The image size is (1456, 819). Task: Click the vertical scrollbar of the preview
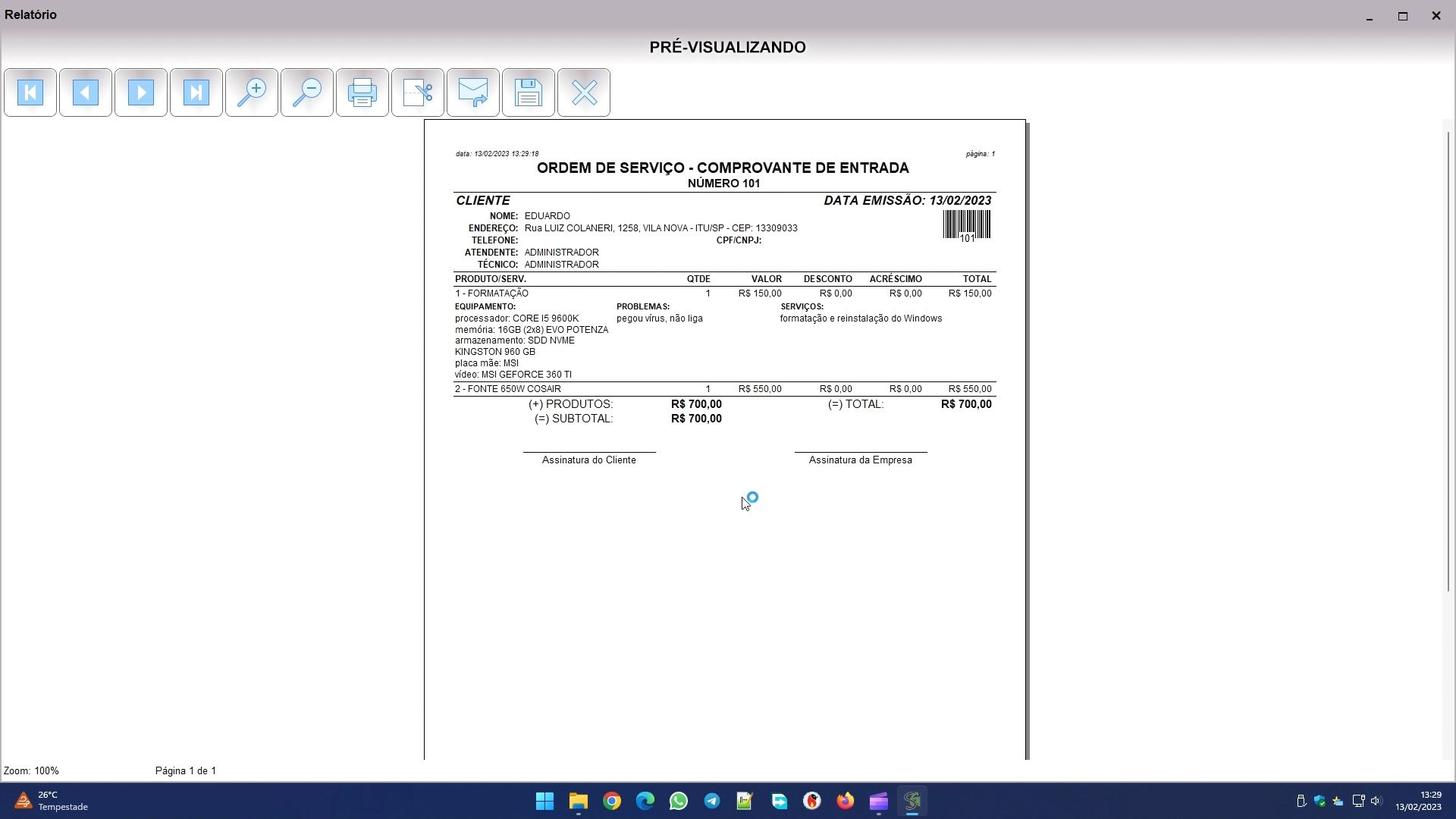1448,362
